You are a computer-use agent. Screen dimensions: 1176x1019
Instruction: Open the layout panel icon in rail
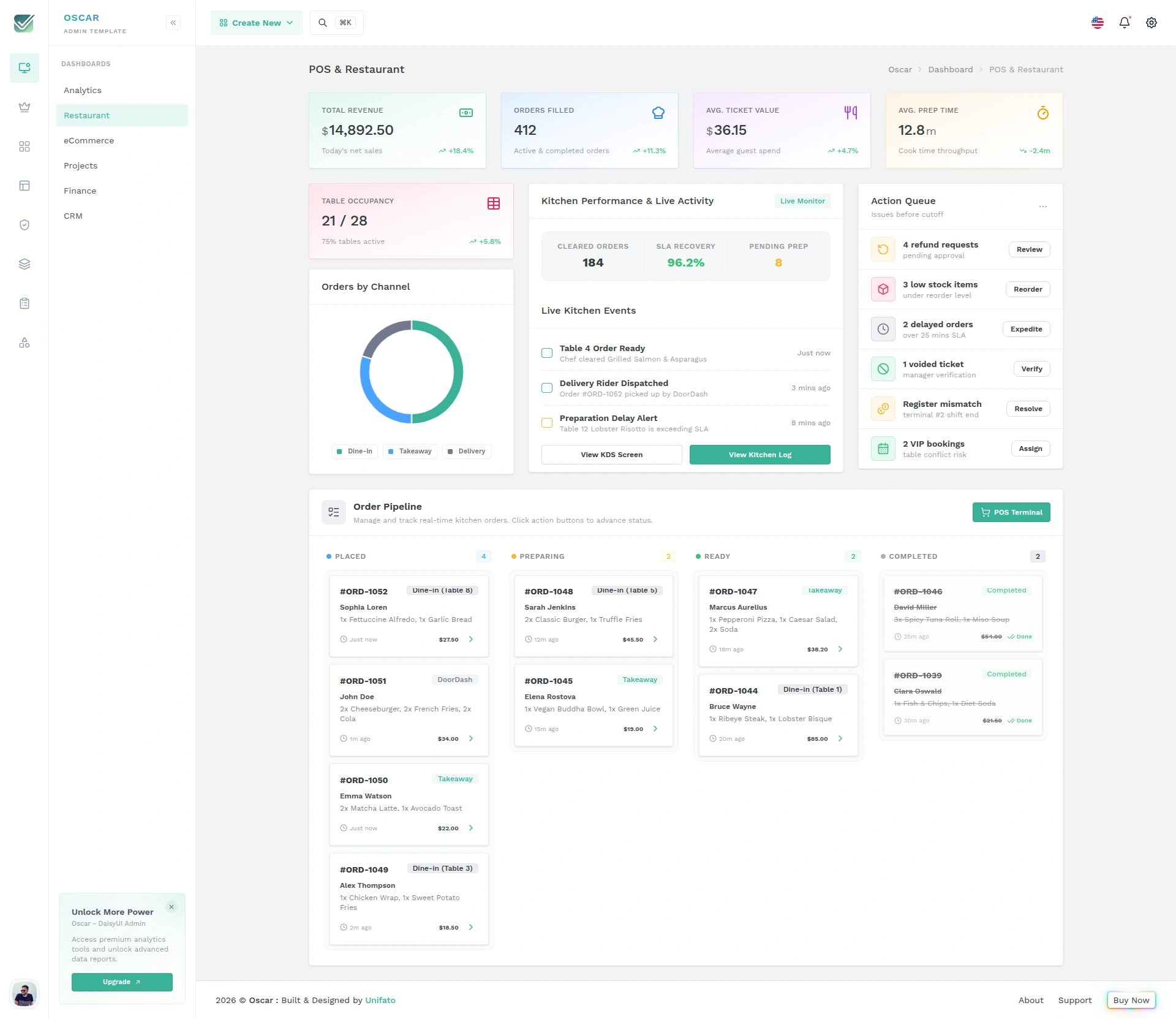click(x=24, y=186)
